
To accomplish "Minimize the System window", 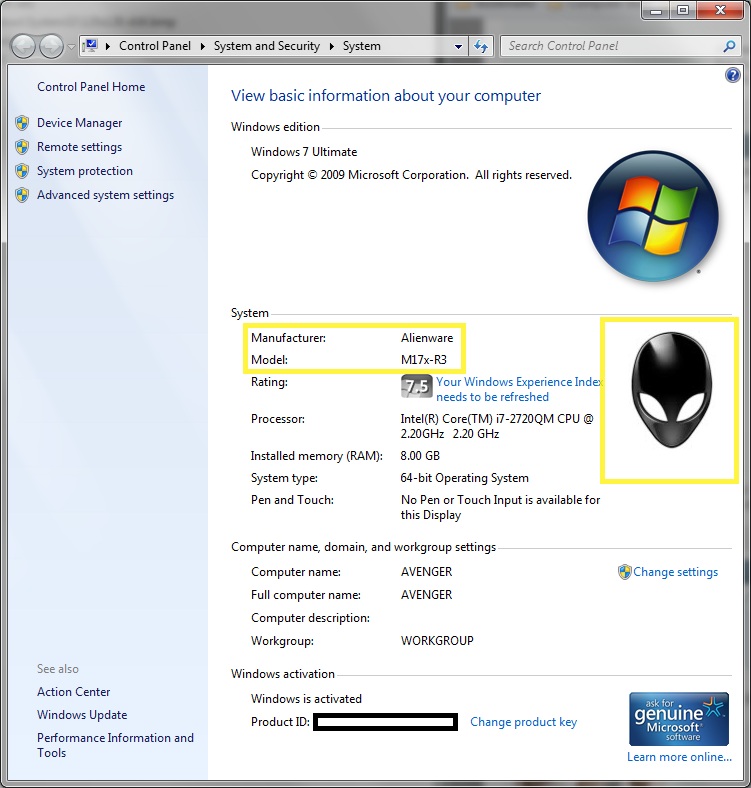I will (656, 10).
